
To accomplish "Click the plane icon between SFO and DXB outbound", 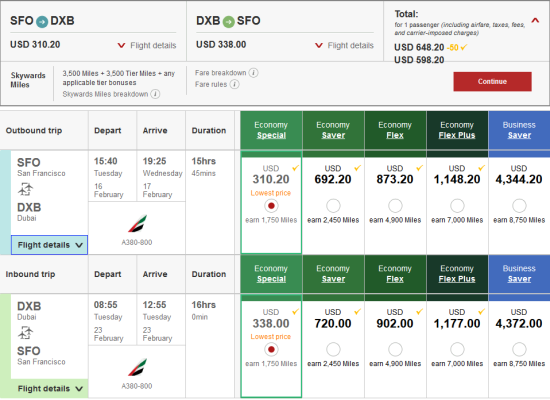I will click(25, 189).
